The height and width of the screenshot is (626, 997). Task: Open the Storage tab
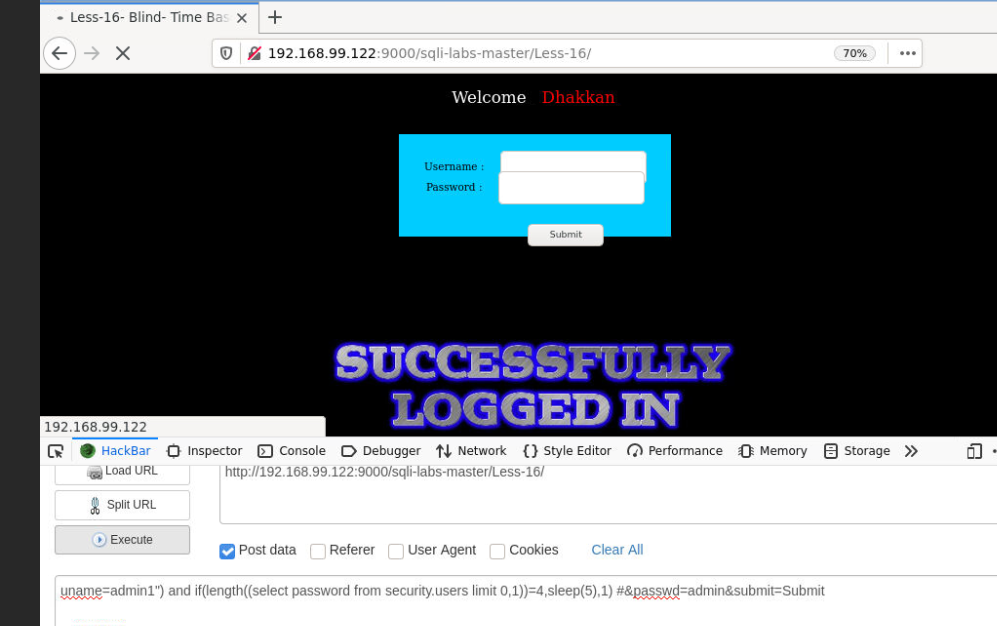pos(857,451)
